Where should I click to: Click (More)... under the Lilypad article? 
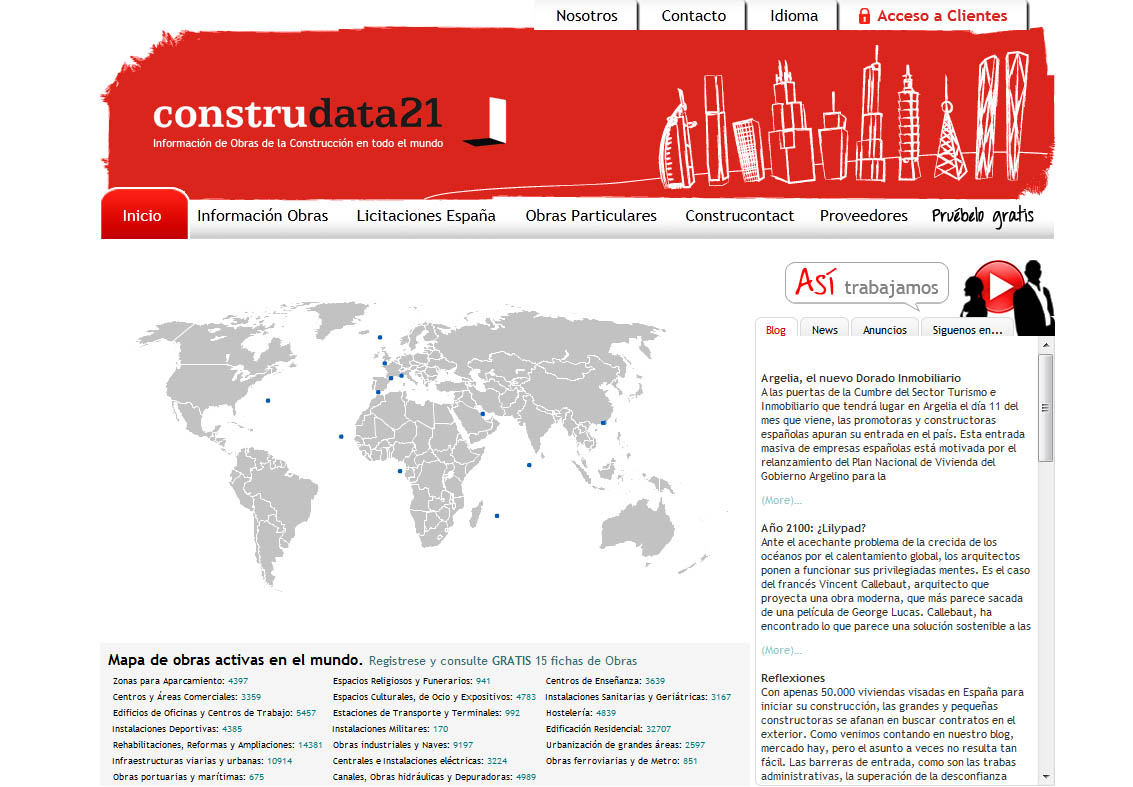781,650
